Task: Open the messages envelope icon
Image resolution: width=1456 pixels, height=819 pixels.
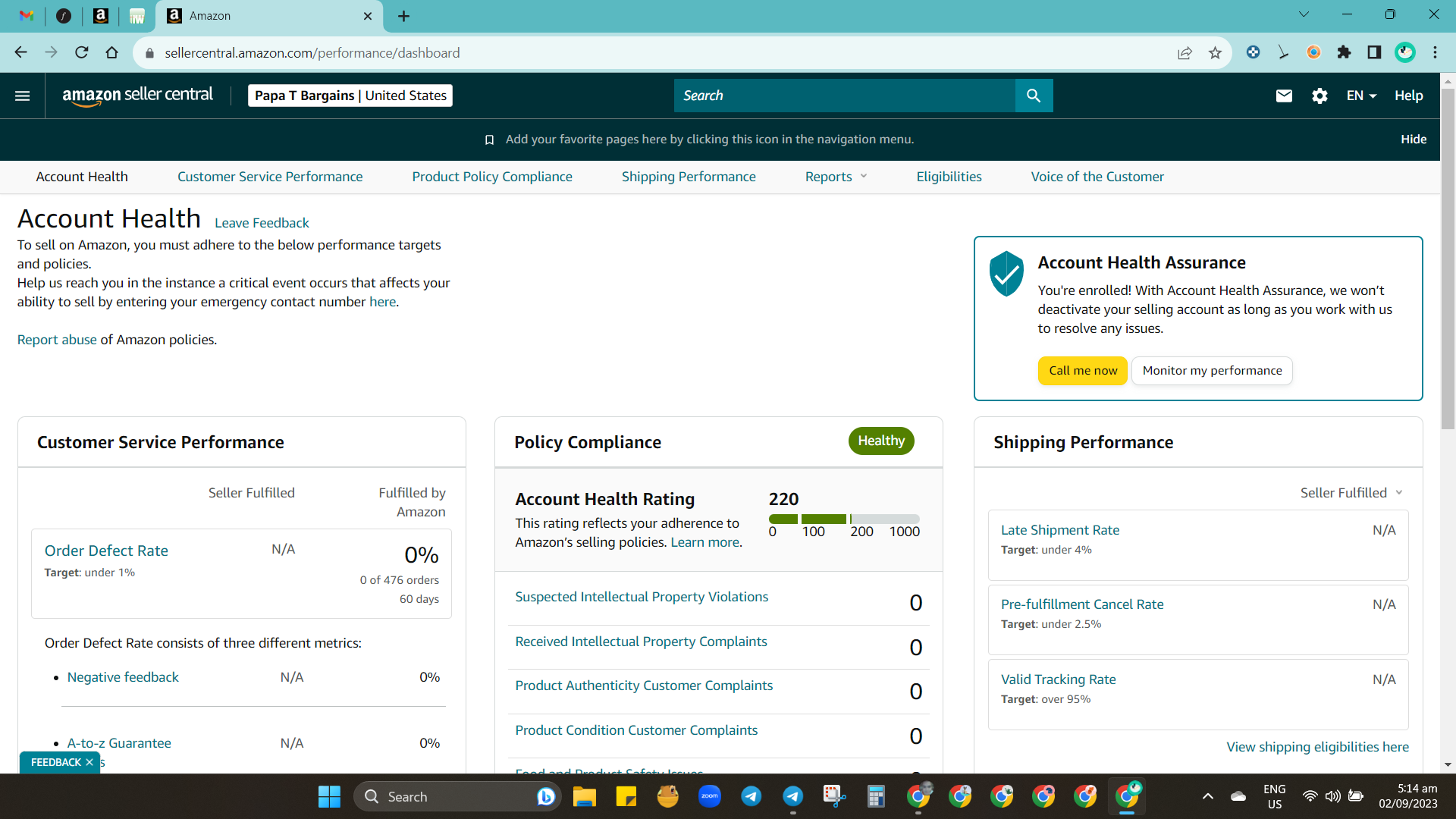Action: (1284, 96)
